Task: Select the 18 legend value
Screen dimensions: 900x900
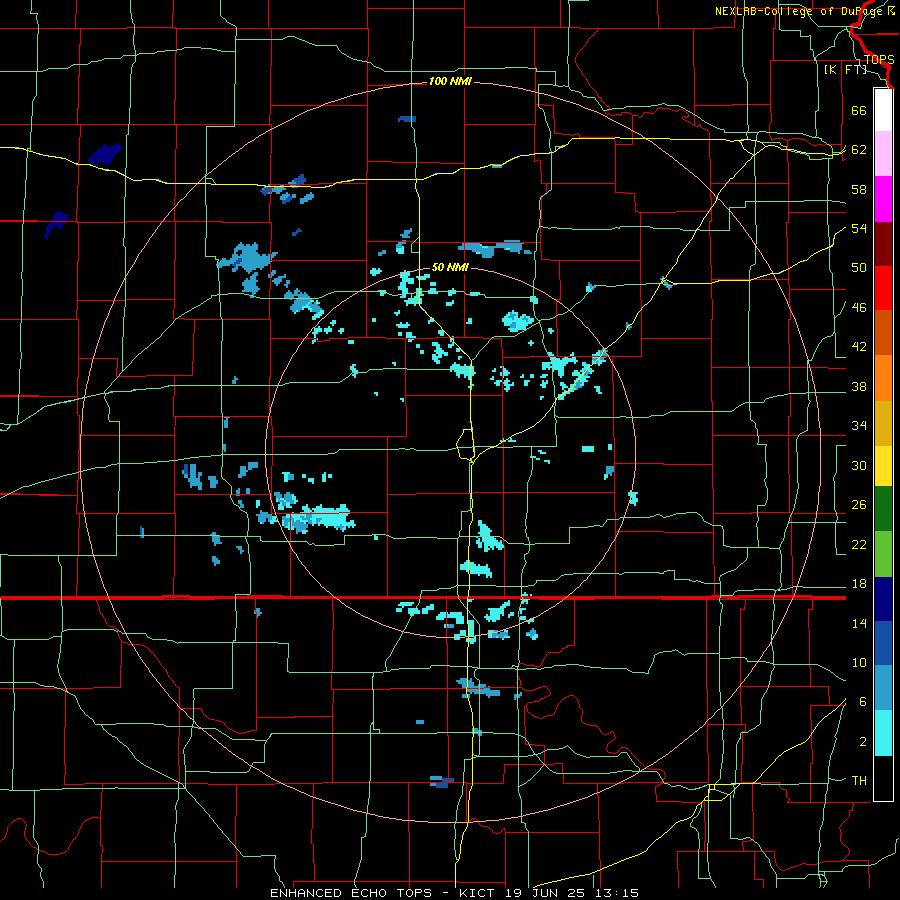Action: [x=859, y=584]
